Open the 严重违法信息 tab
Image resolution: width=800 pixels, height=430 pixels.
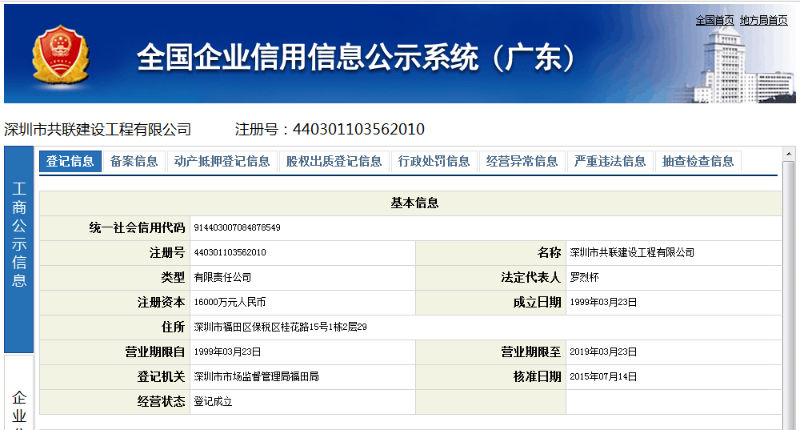coord(609,161)
